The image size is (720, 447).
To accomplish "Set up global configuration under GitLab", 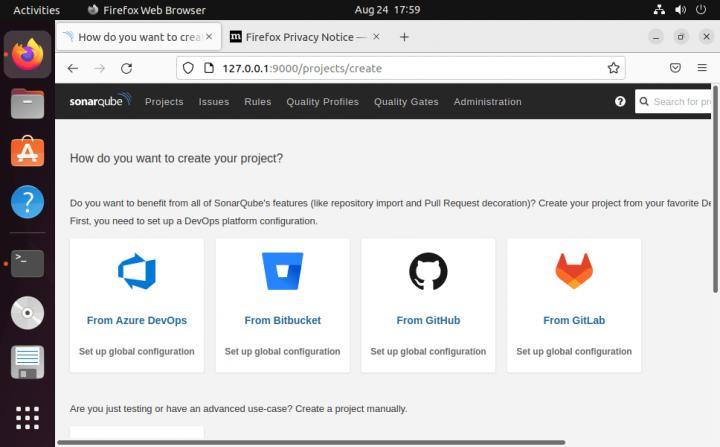I will (574, 351).
